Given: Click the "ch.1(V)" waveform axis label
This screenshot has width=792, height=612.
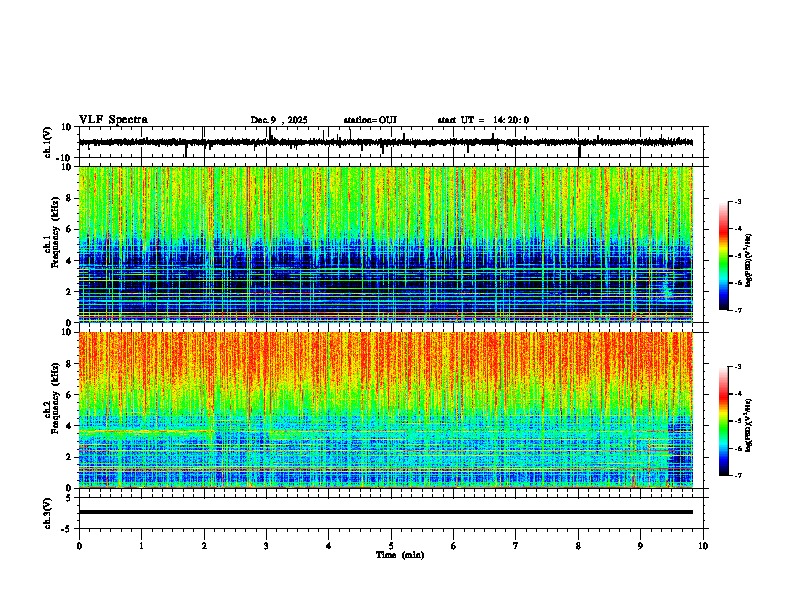Looking at the screenshot, I should click(x=48, y=142).
